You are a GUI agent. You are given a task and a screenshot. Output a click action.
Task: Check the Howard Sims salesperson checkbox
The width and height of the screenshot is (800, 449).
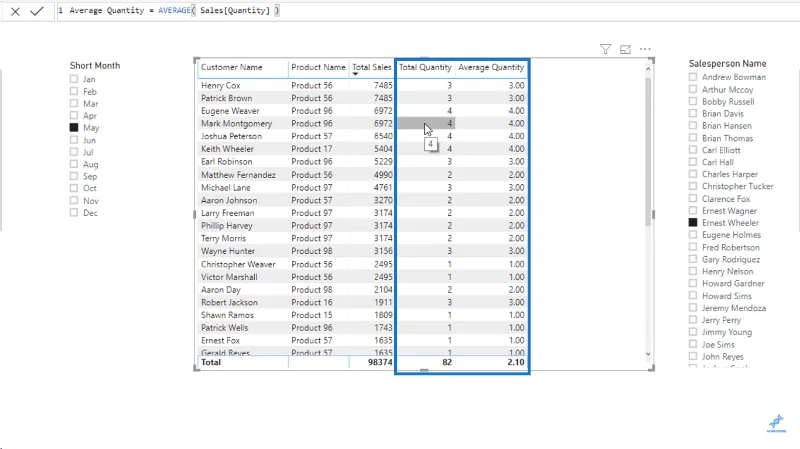pos(693,296)
